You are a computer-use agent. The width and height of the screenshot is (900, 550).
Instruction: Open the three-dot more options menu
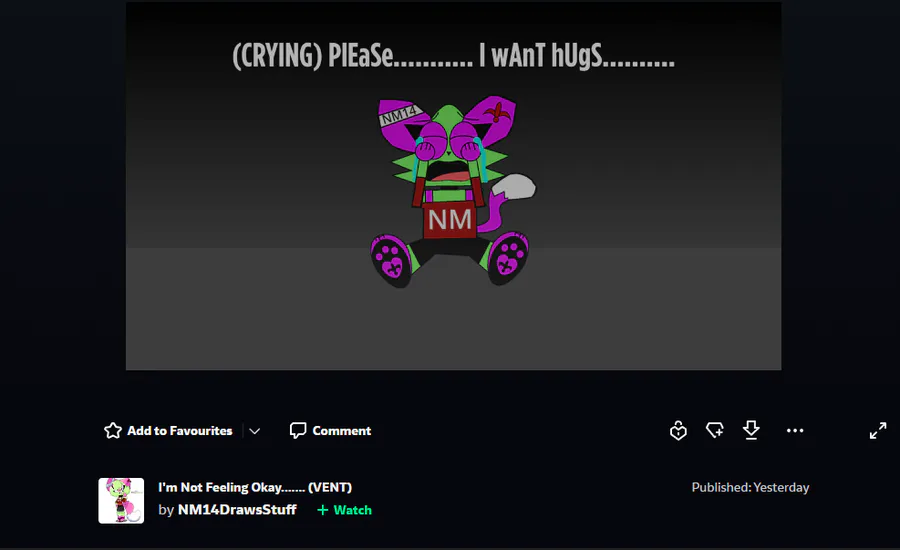click(795, 430)
